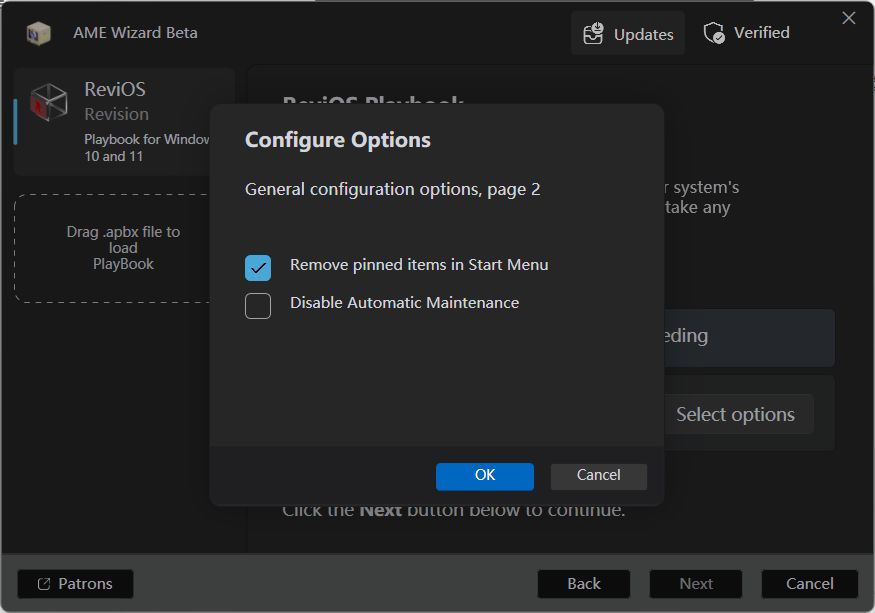Cancel the wizard from bottom bar
This screenshot has height=613, width=875.
pyautogui.click(x=809, y=584)
